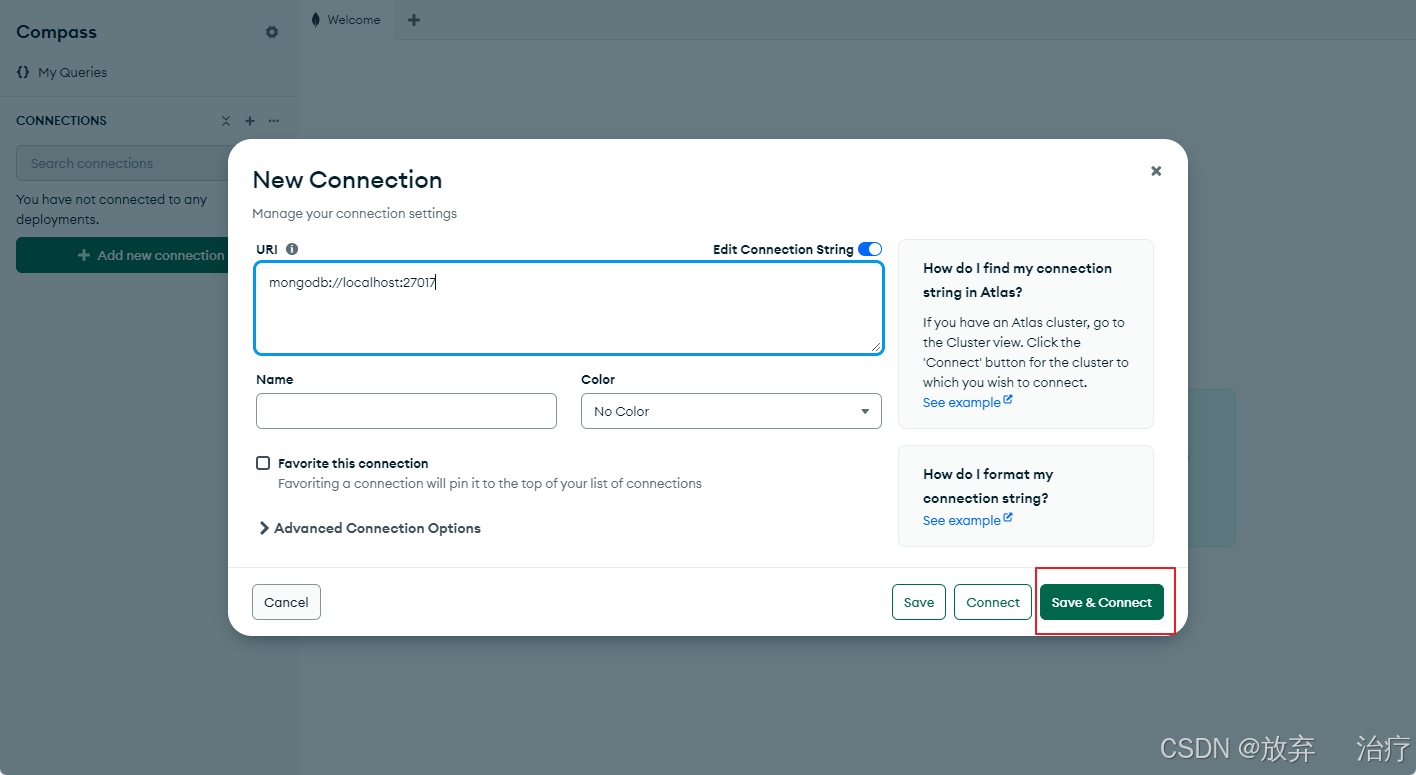
Task: Open My Queries in the sidebar
Action: click(x=62, y=72)
